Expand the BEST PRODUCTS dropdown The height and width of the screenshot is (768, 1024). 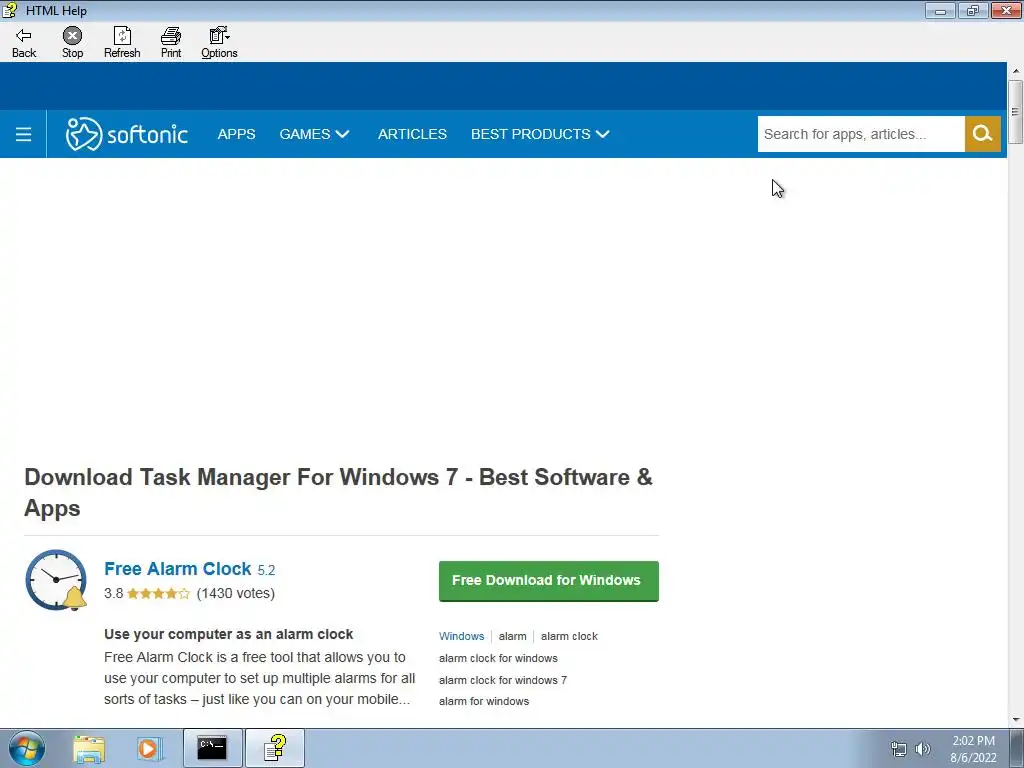click(540, 134)
